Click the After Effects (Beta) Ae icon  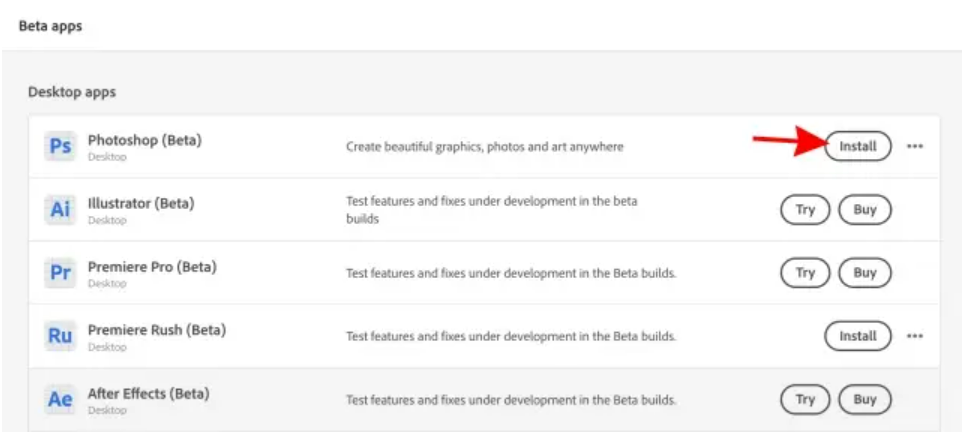(x=60, y=399)
